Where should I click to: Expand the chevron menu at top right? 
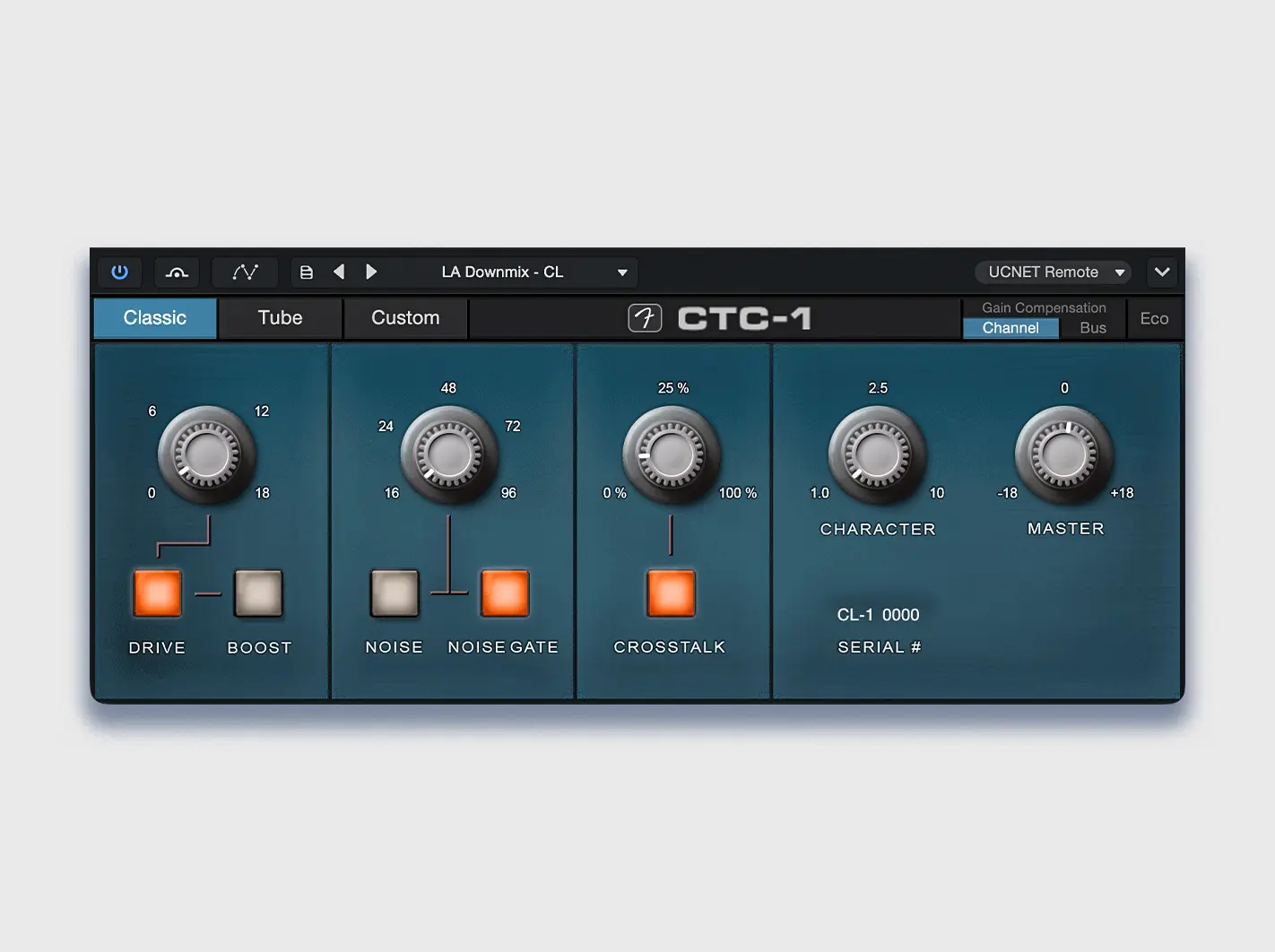(1162, 273)
